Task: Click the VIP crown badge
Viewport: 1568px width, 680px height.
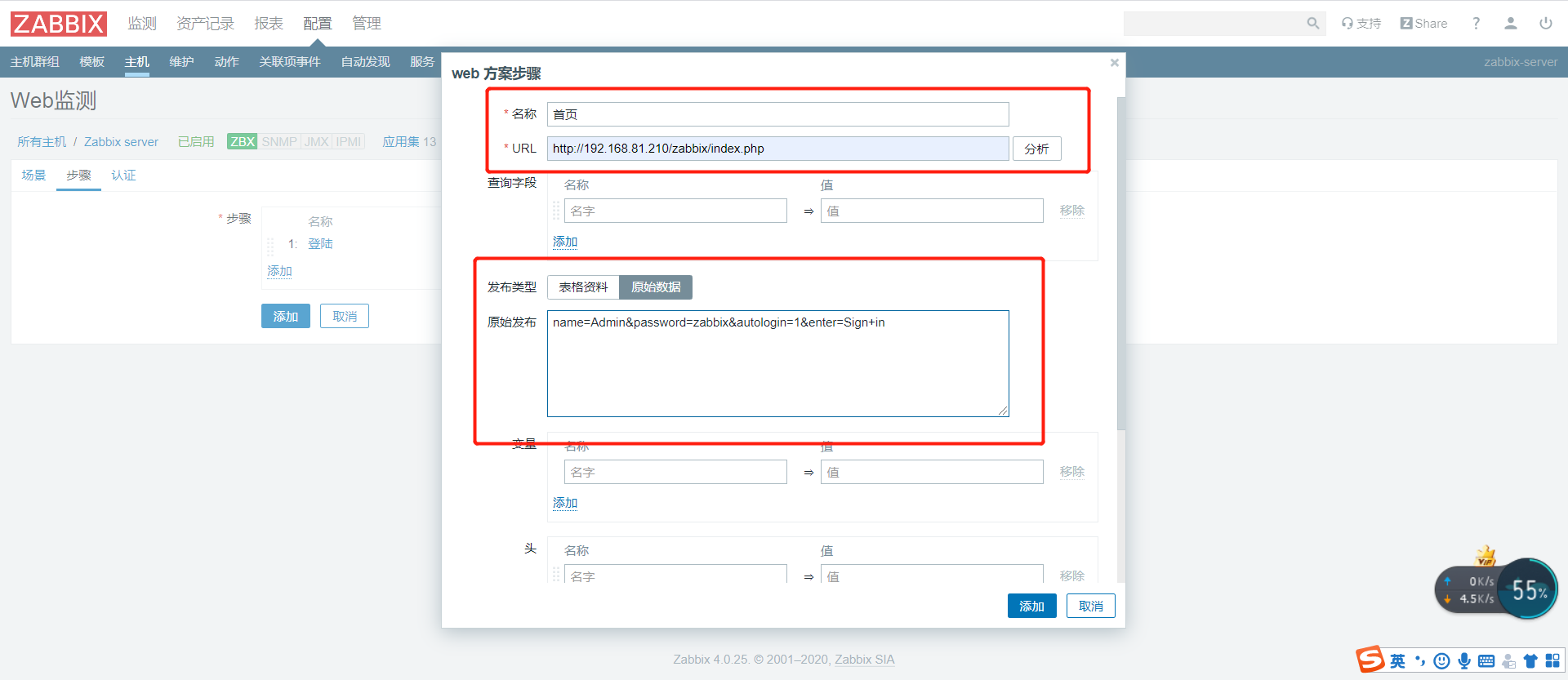Action: [1486, 556]
